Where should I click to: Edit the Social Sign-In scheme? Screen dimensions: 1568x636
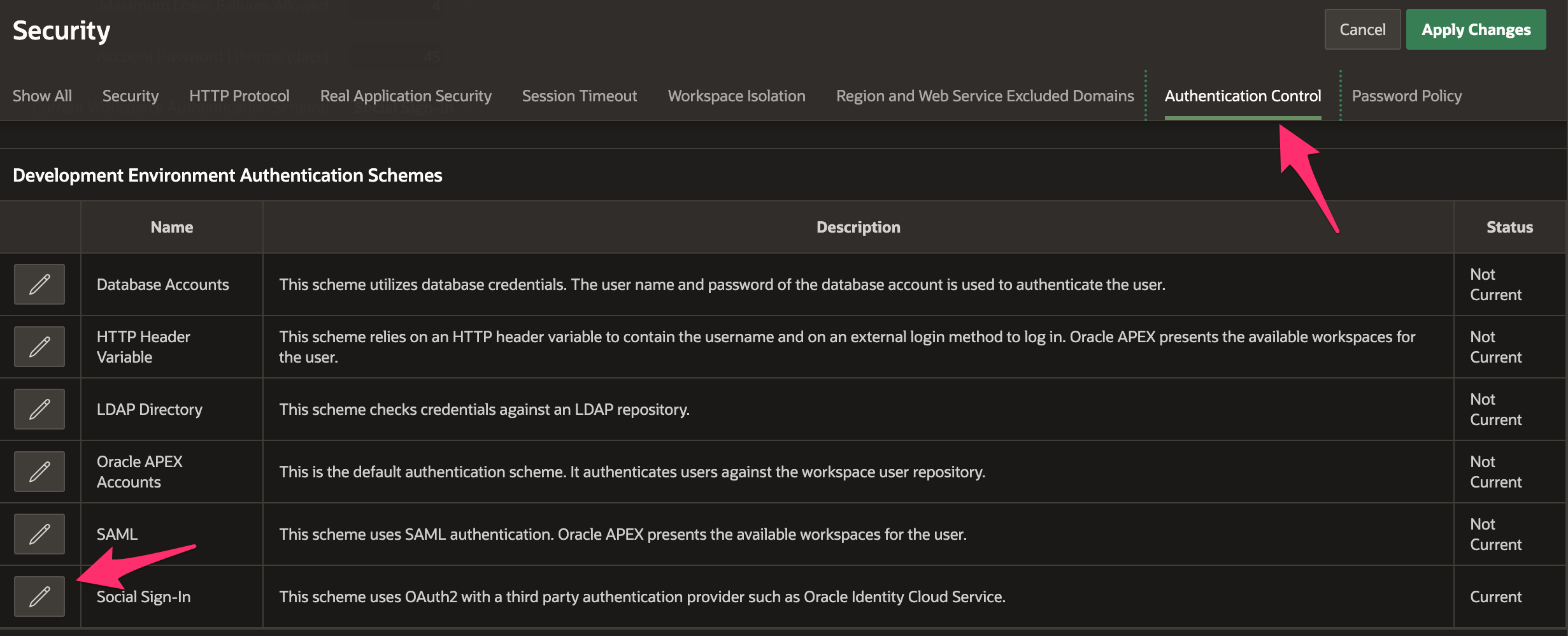pos(39,596)
